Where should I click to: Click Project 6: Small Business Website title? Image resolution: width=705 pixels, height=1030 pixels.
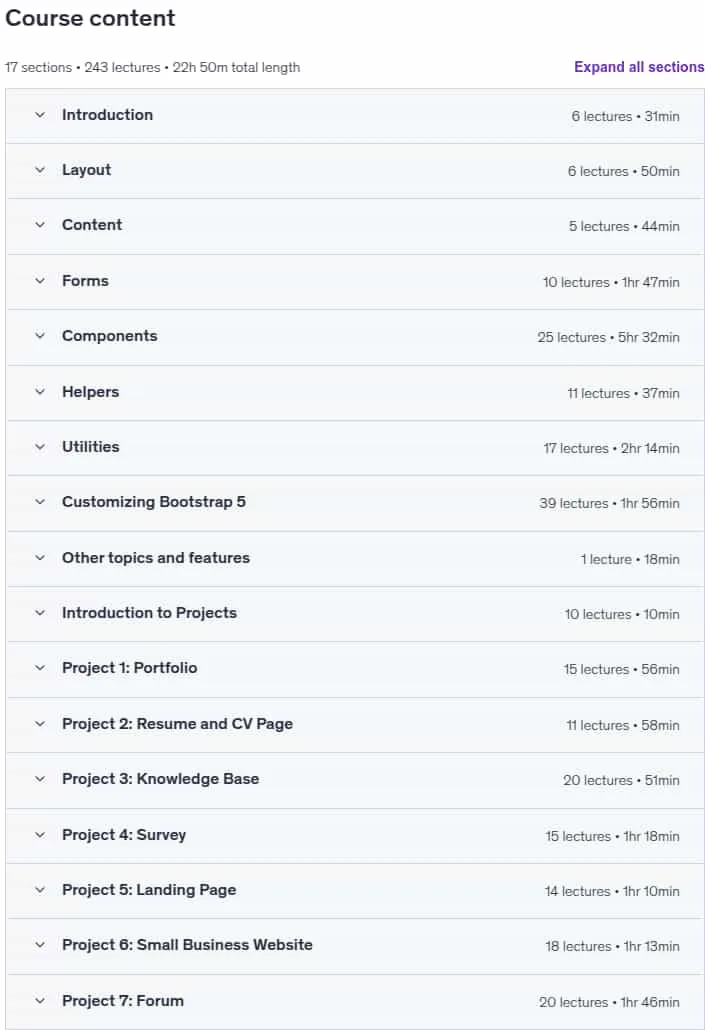(x=187, y=945)
